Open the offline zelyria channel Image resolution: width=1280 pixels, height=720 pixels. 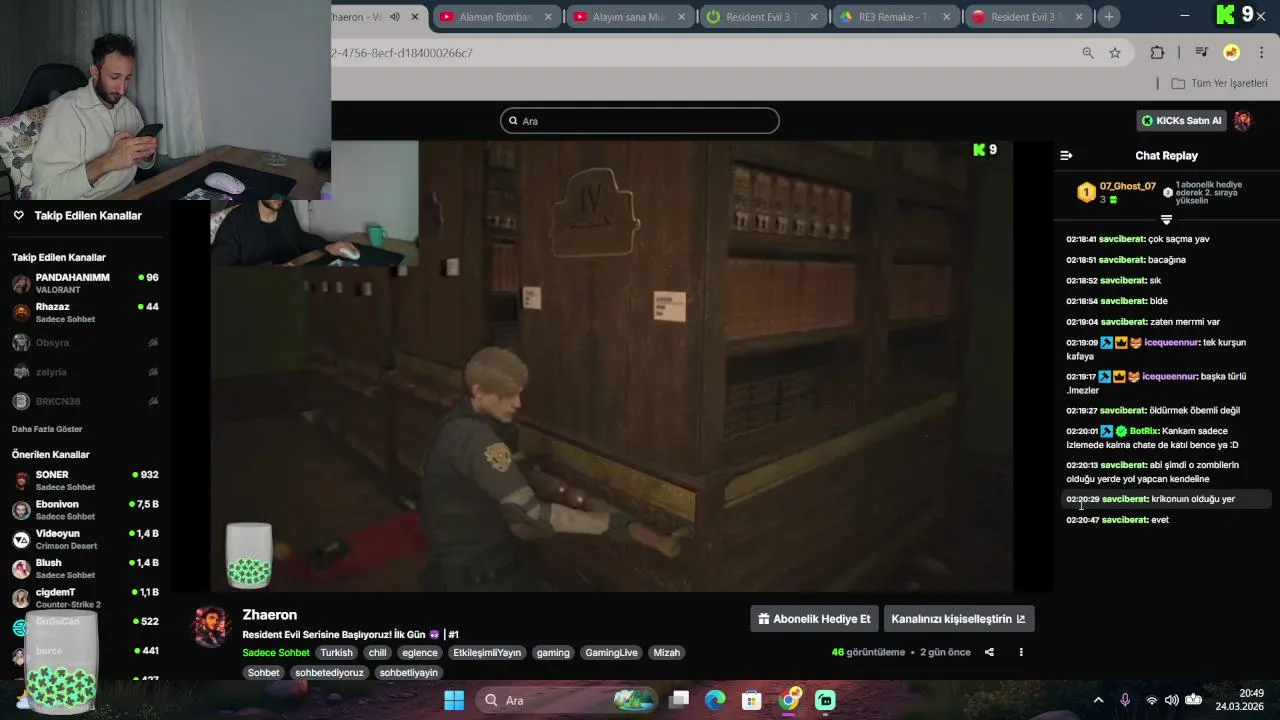(85, 372)
